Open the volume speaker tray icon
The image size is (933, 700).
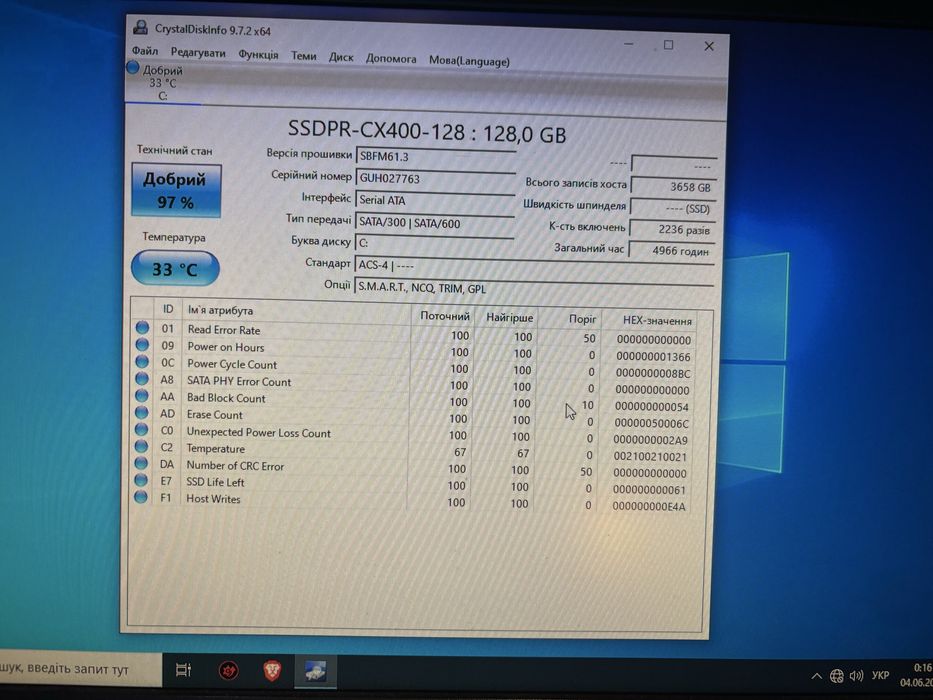pos(856,676)
